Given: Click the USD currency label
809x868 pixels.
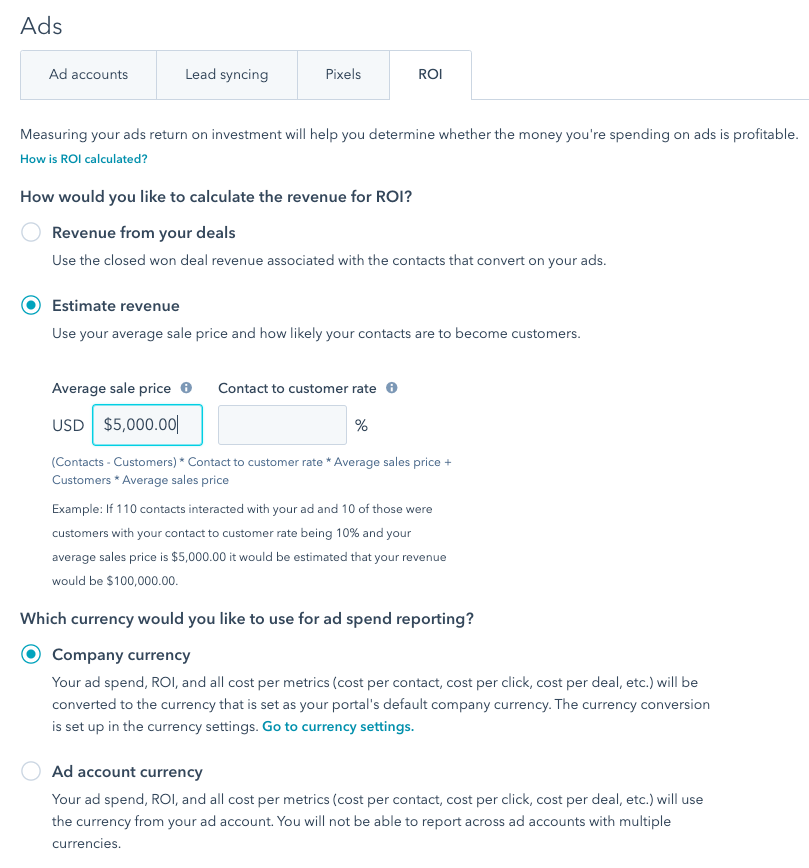Looking at the screenshot, I should coord(68,426).
